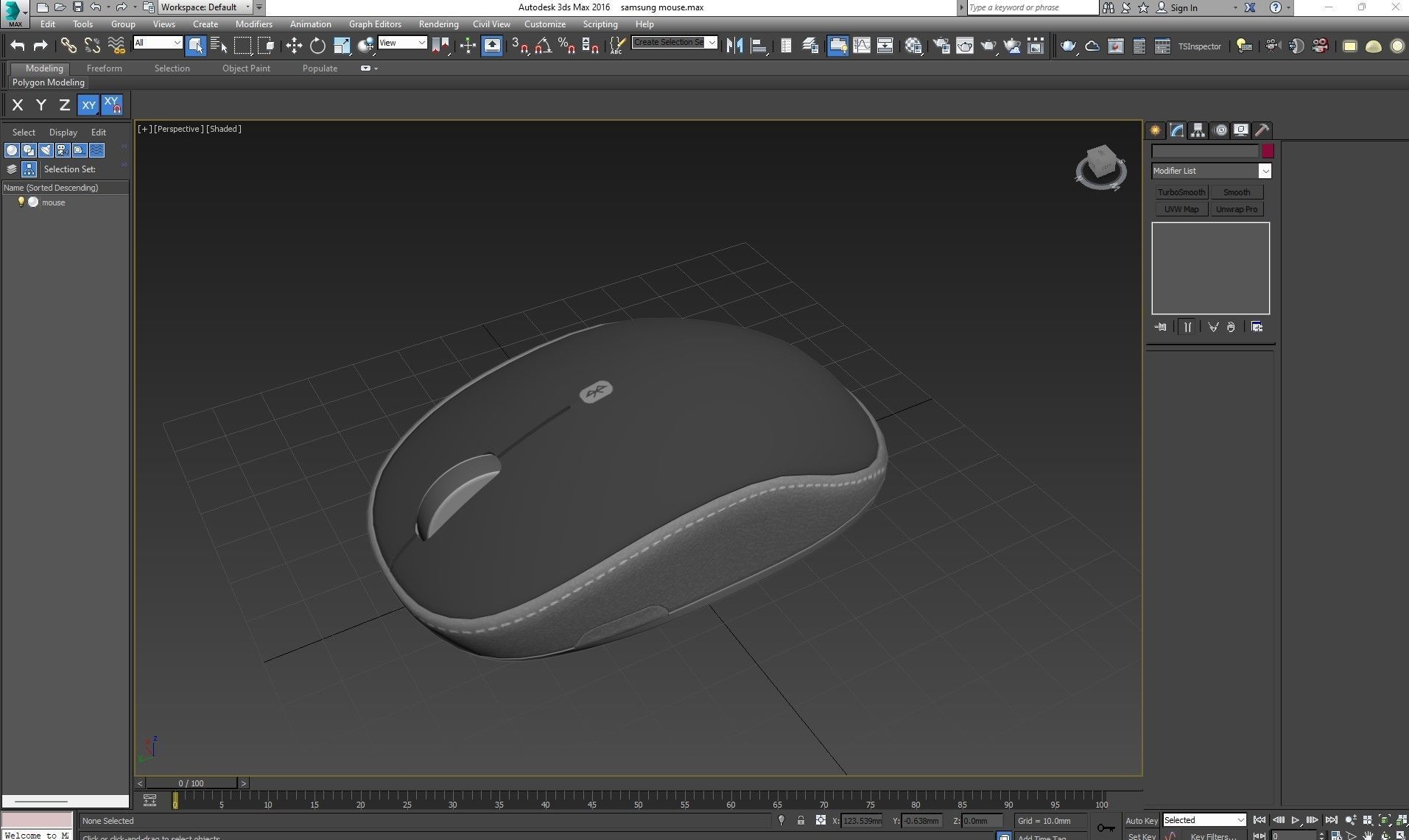
Task: Toggle the Percent Snap button
Action: coord(566,46)
